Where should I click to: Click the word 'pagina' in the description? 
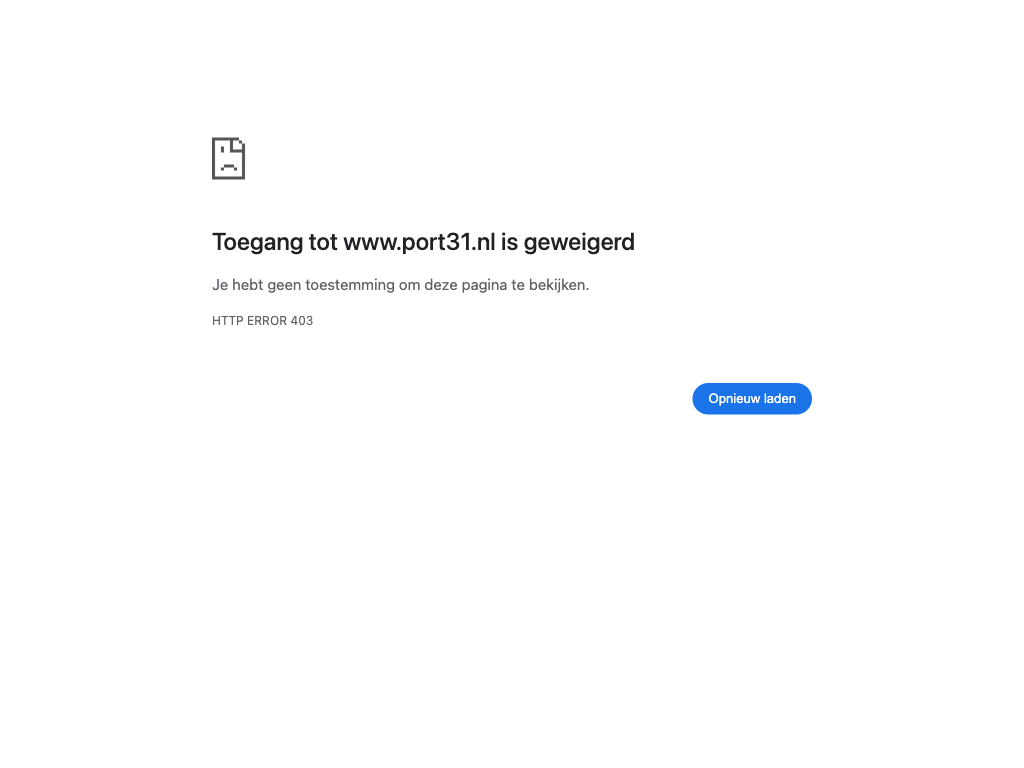click(x=484, y=286)
